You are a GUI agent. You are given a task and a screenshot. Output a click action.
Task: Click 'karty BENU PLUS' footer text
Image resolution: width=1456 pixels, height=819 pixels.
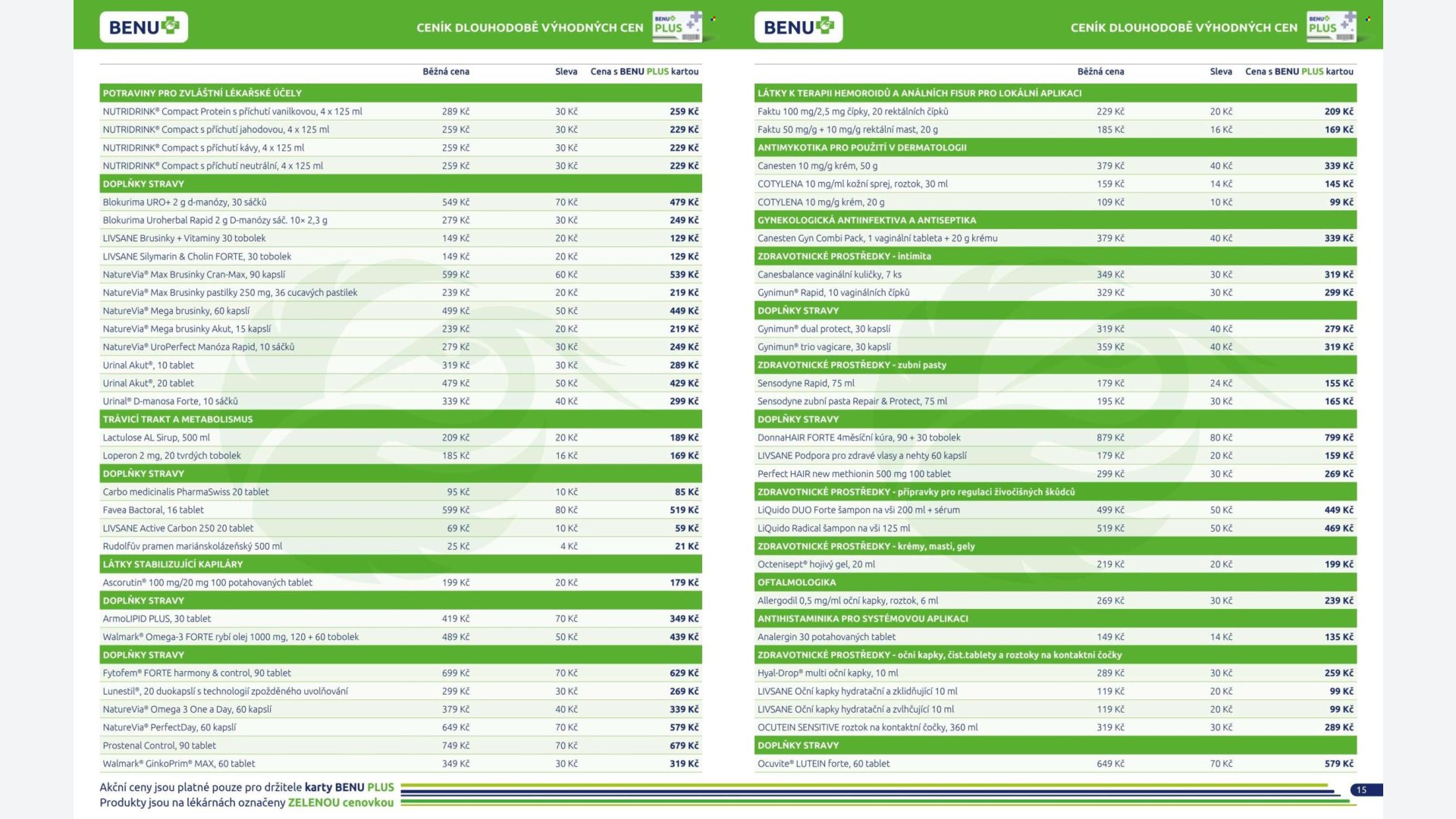[x=350, y=787]
